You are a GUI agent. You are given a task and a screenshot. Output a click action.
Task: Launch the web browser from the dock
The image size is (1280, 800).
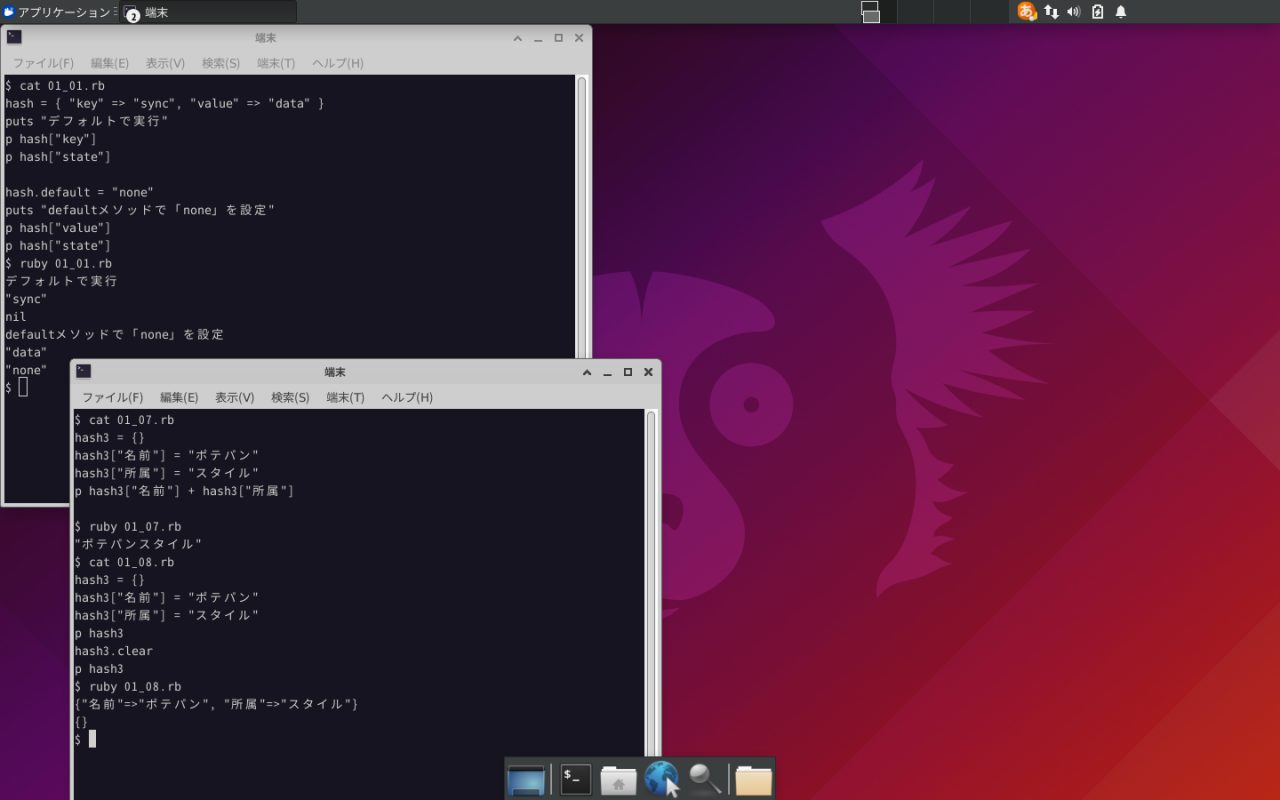pyautogui.click(x=663, y=778)
